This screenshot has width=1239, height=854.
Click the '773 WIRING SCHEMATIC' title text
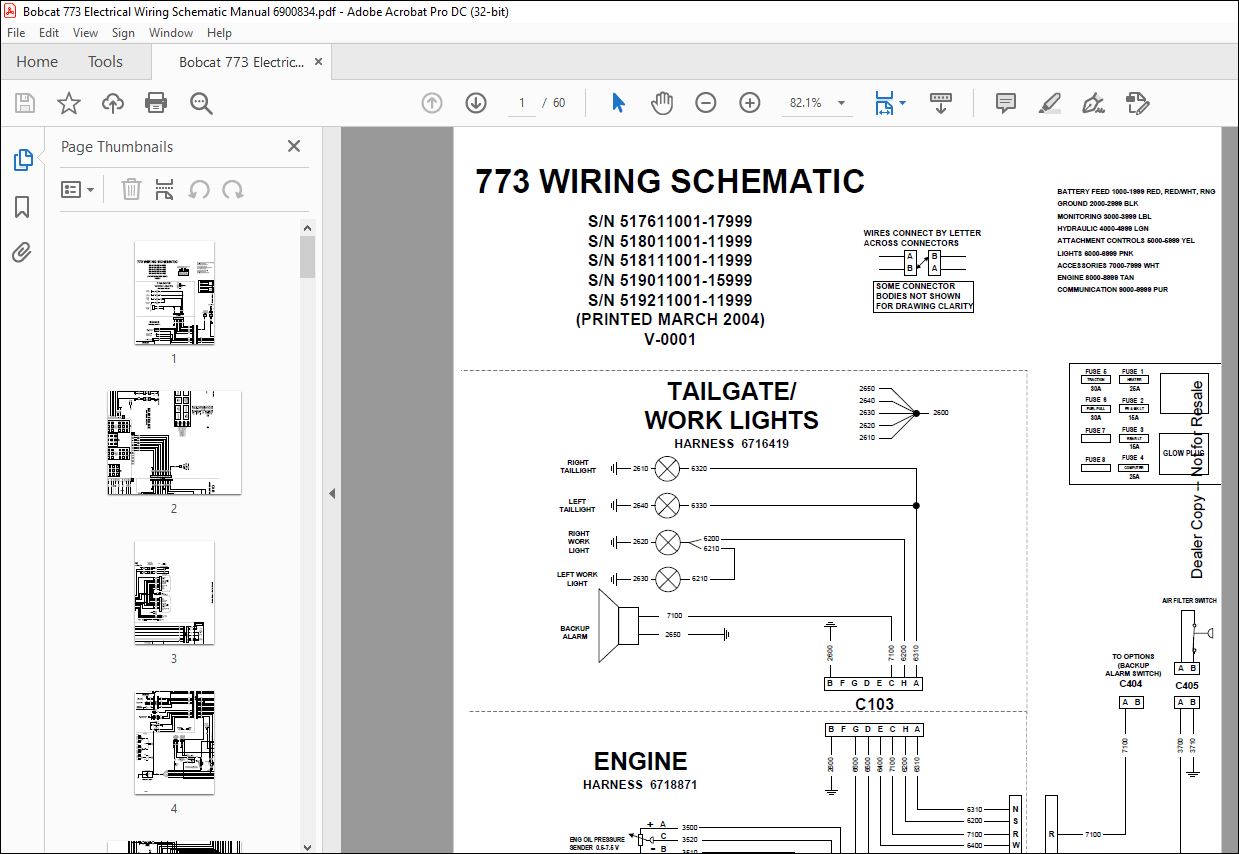669,181
